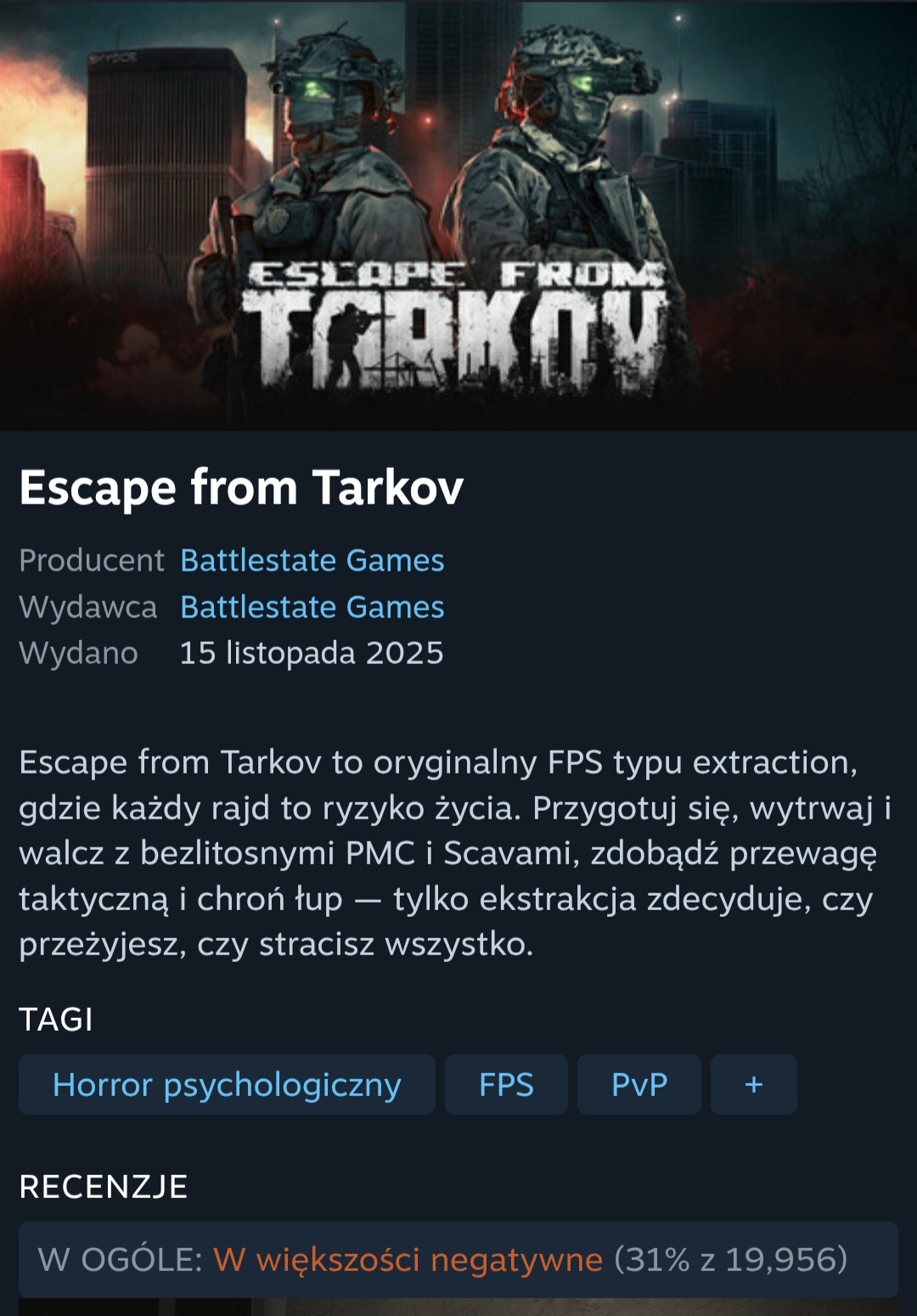Image resolution: width=917 pixels, height=1316 pixels.
Task: Click the Wydawca label
Action: [88, 607]
